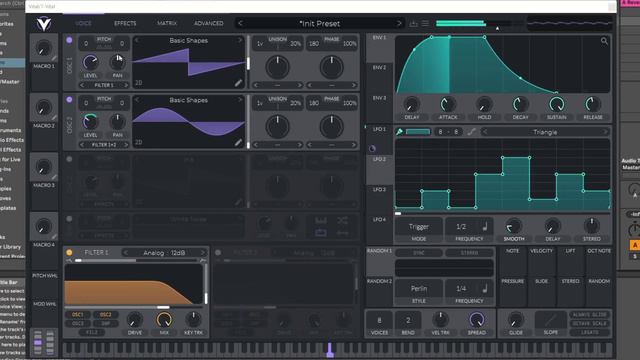Click the Filter 1 resonance vertical slider

206,284
